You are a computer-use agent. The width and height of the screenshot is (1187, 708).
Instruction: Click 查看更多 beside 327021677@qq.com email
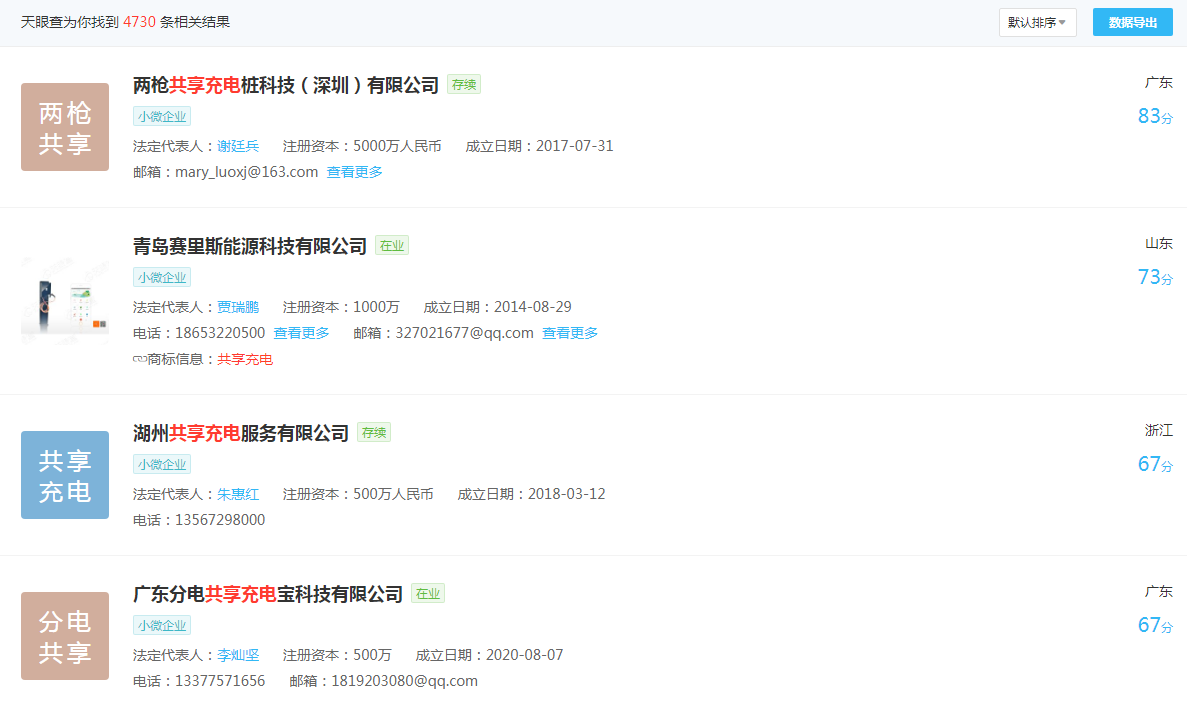click(x=570, y=333)
